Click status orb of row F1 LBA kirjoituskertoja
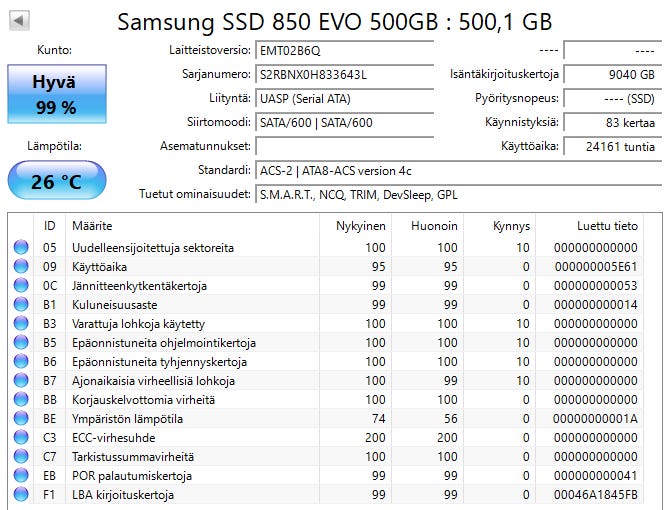This screenshot has height=510, width=671. [21, 494]
